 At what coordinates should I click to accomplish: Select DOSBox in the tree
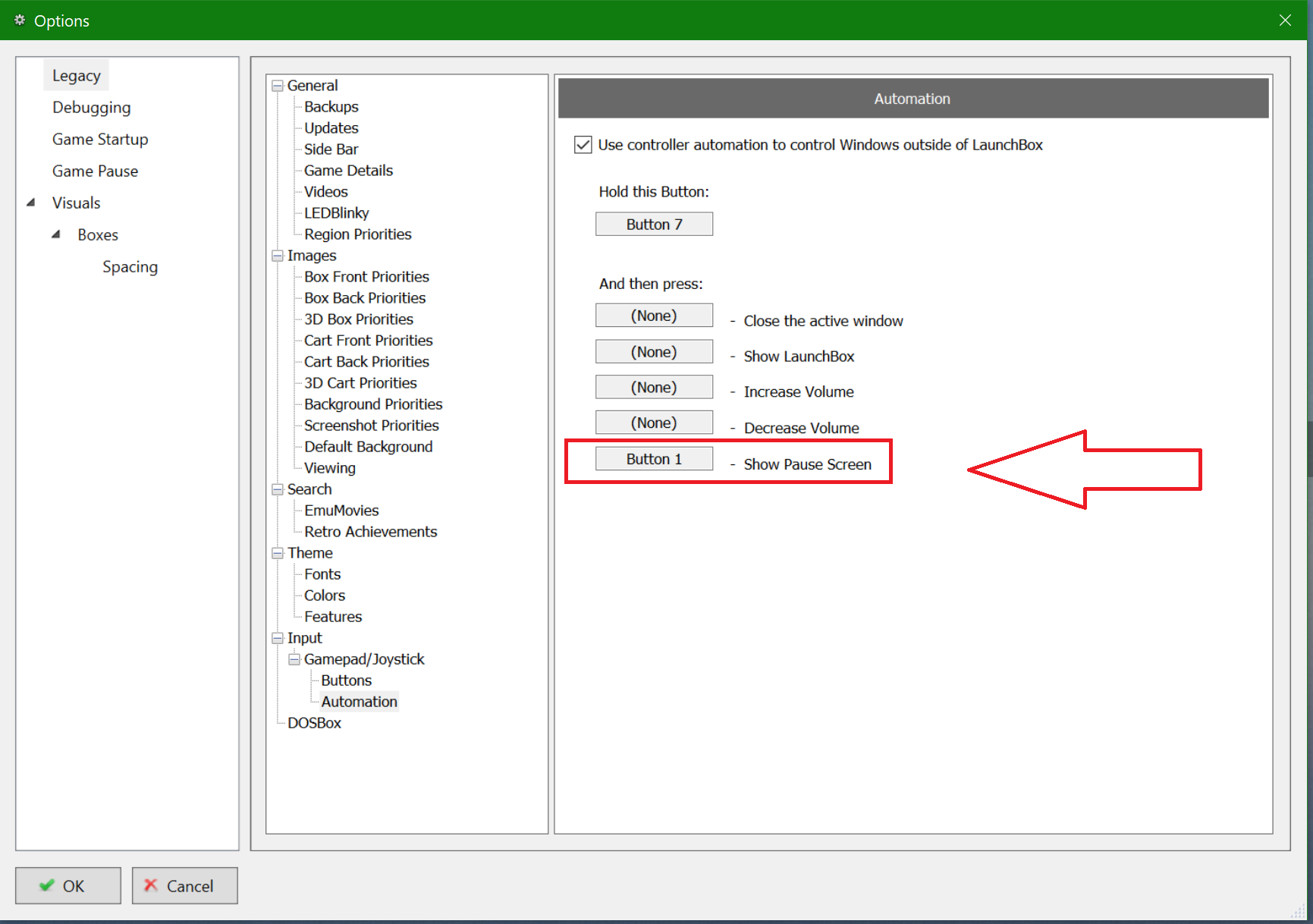coord(314,723)
